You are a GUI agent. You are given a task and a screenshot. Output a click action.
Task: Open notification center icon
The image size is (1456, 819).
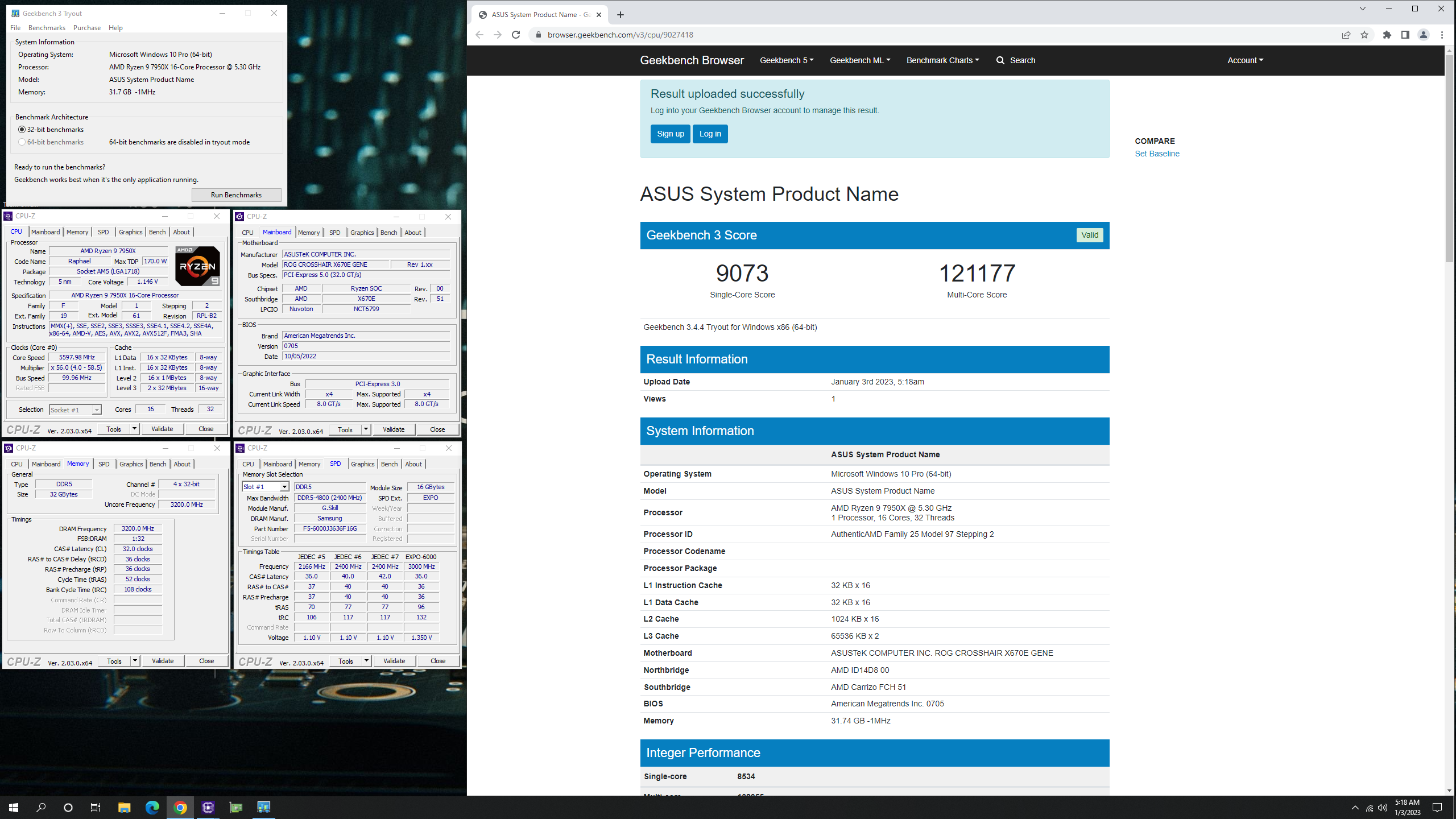[x=1437, y=808]
